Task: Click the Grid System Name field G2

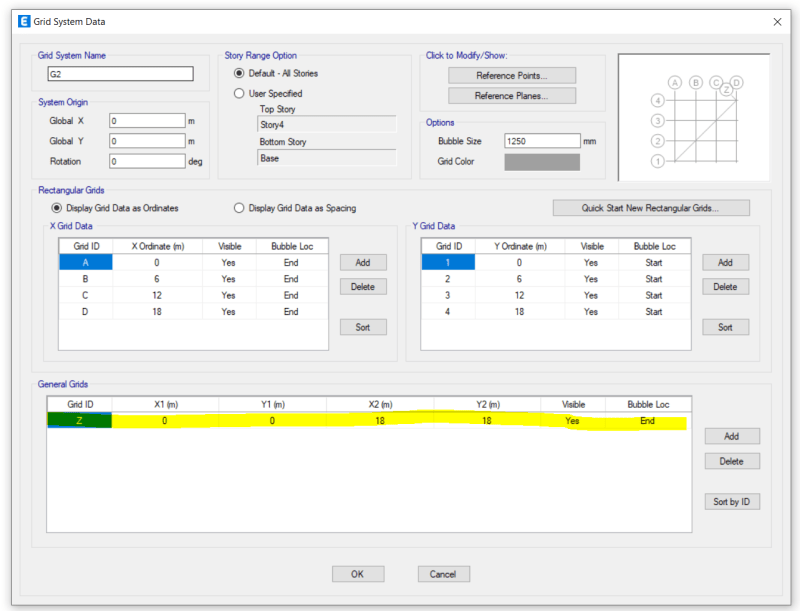Action: [x=120, y=74]
